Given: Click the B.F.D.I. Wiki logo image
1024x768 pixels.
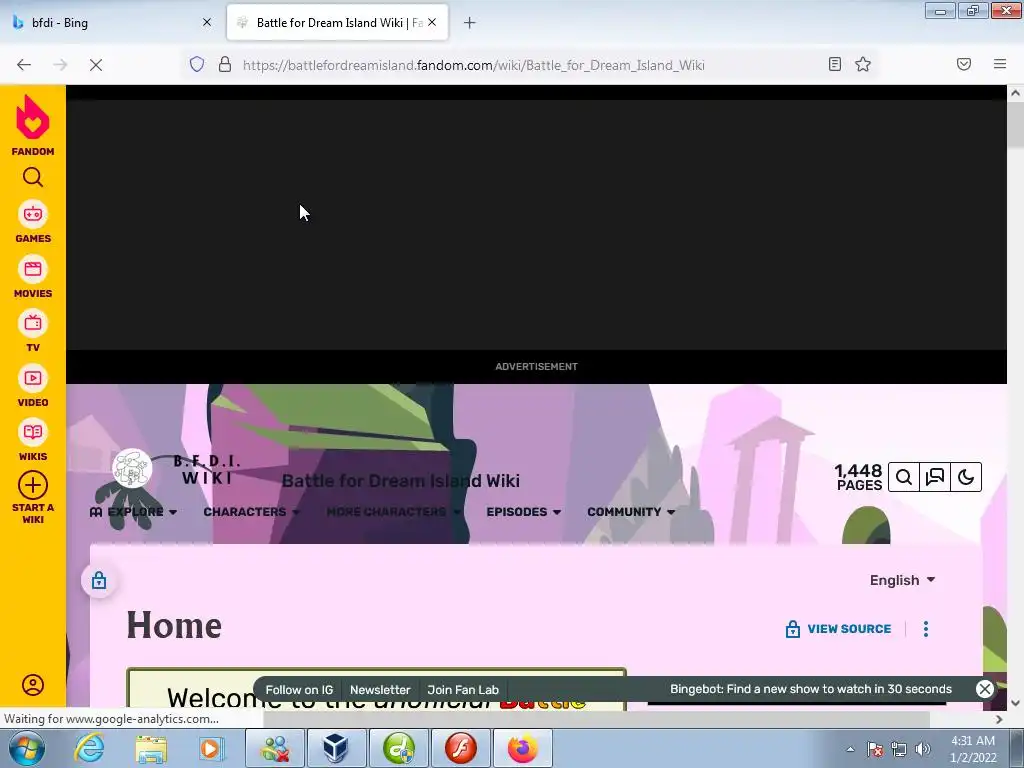Looking at the screenshot, I should tap(178, 469).
